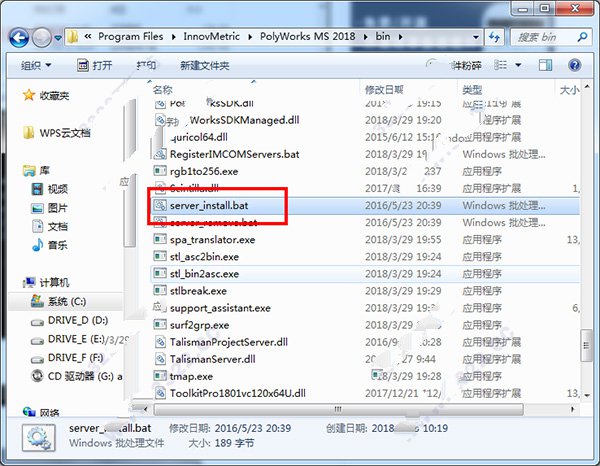Click the gear file thumbnail in details pane

coord(39,438)
